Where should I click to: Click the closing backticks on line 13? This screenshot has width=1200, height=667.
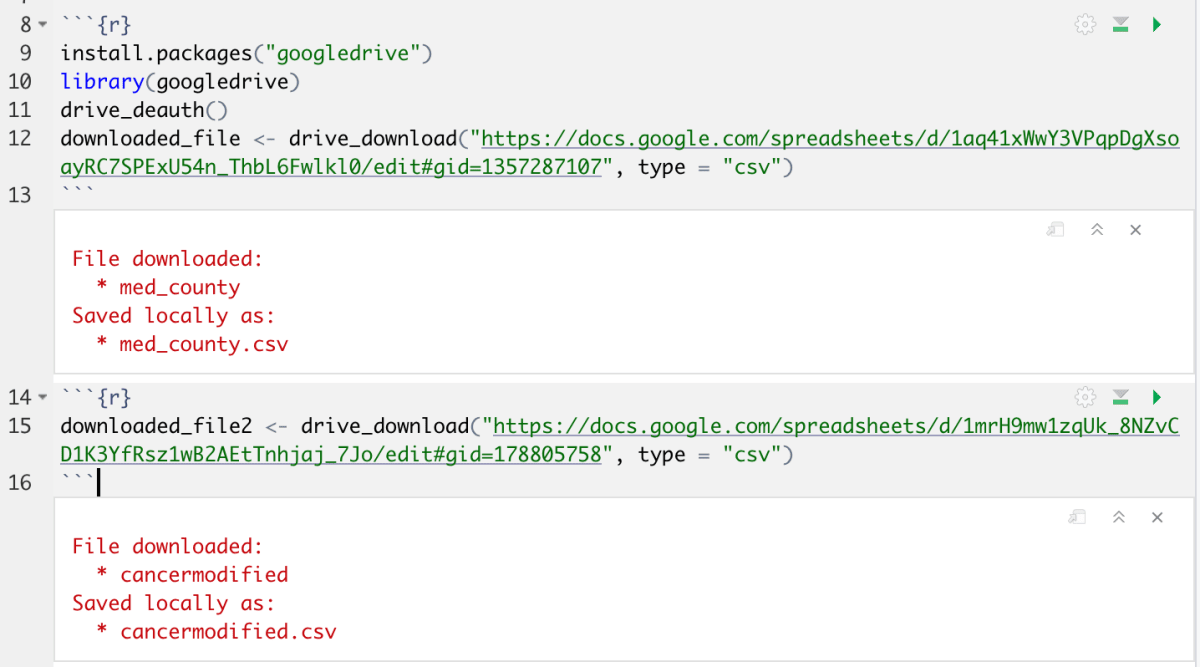77,191
